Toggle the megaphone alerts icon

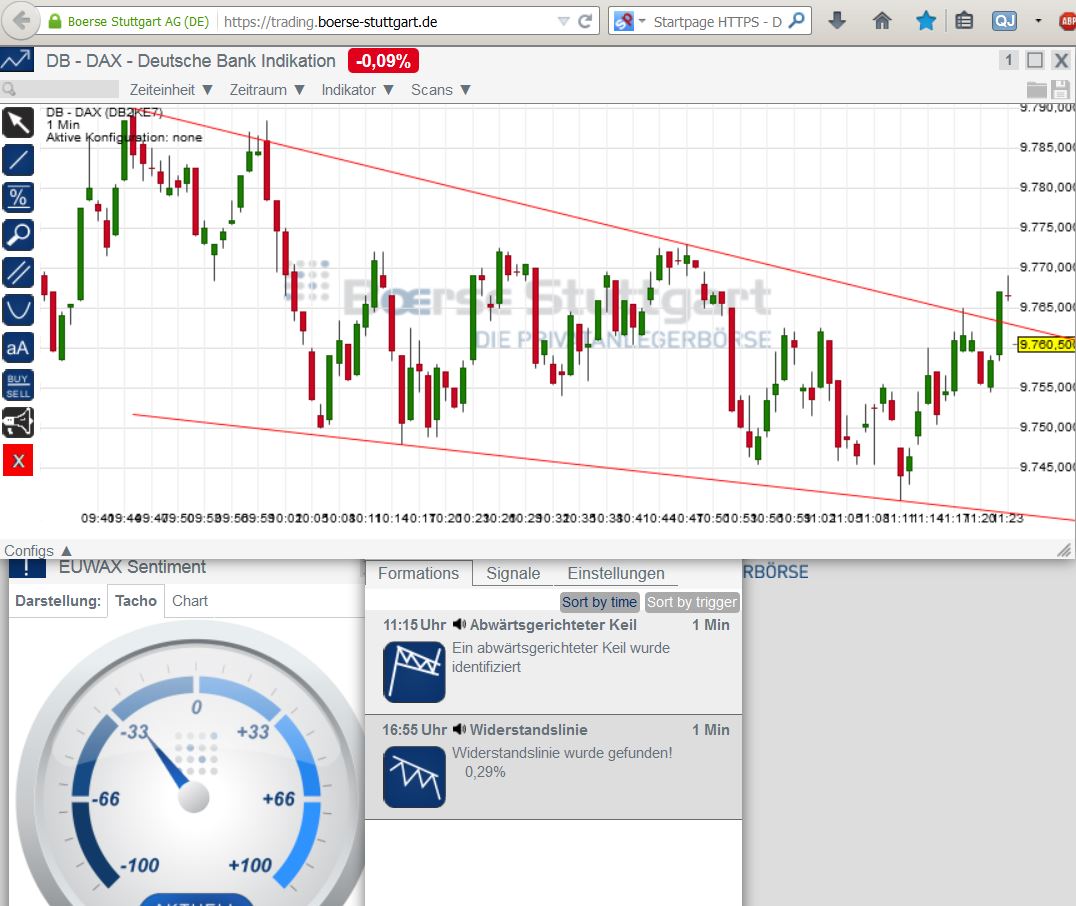17,422
